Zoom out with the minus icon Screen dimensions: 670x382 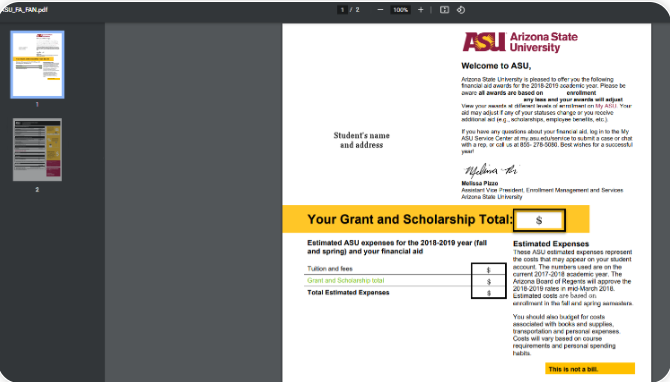coord(380,10)
